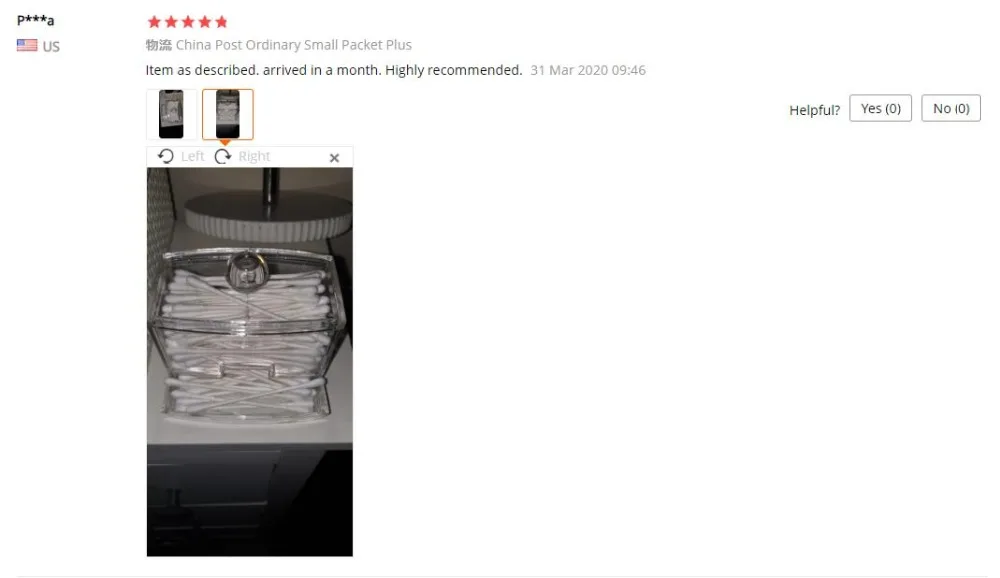Click the rotate left arrow icon
Viewport: 1000px width, 578px height.
tap(165, 156)
